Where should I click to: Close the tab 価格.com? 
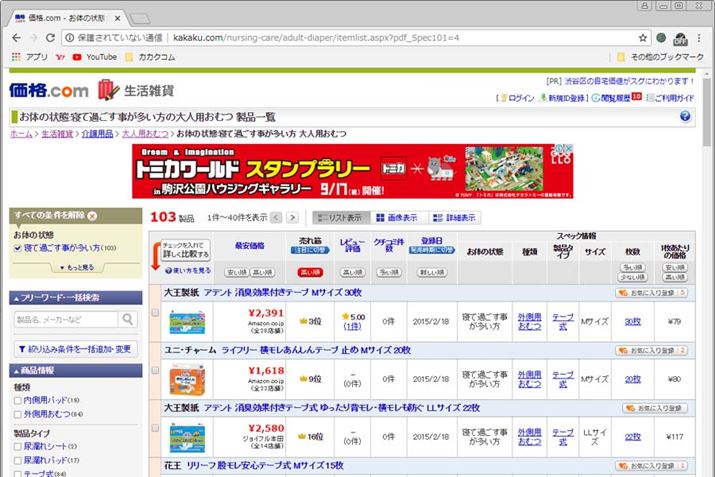click(x=117, y=18)
